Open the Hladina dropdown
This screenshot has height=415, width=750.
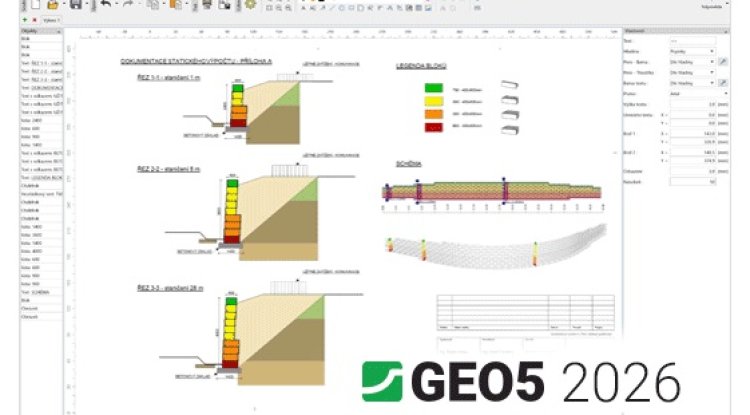pos(692,51)
